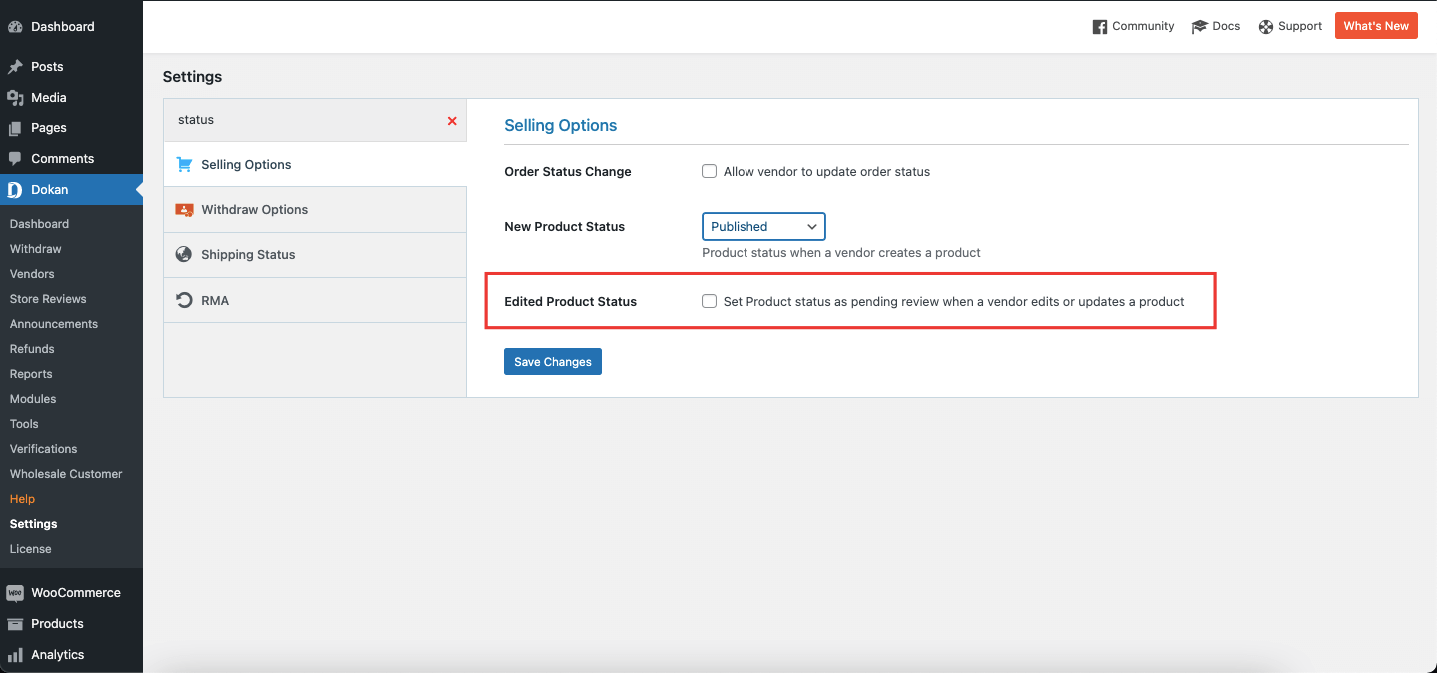Click the Analytics bar chart icon

[x=15, y=655]
